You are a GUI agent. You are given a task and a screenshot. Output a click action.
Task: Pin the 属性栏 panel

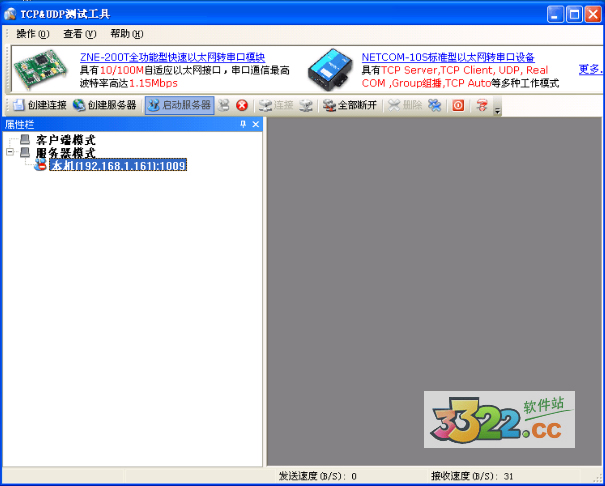[243, 124]
